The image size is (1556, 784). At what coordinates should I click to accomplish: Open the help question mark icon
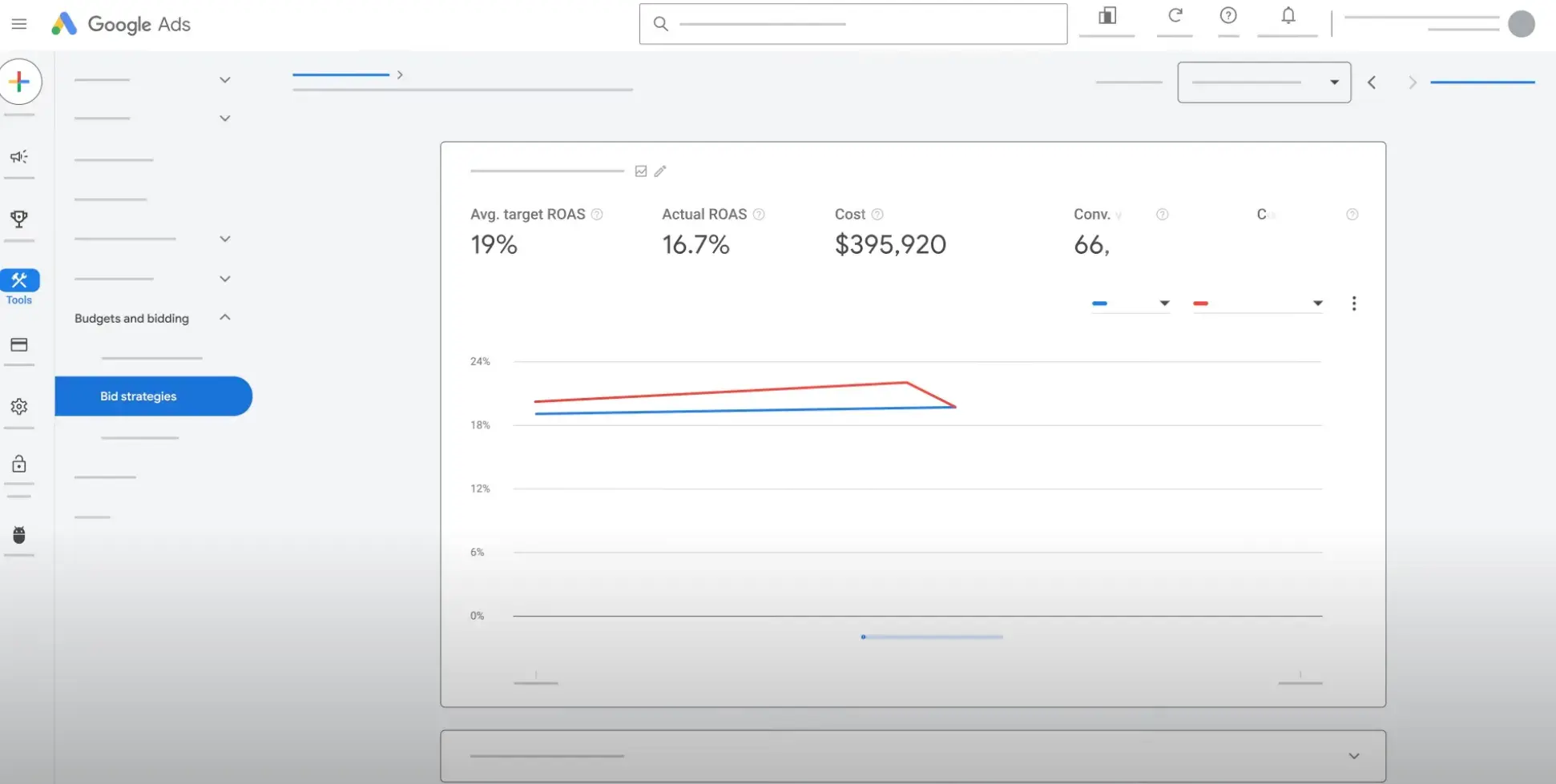click(1227, 16)
